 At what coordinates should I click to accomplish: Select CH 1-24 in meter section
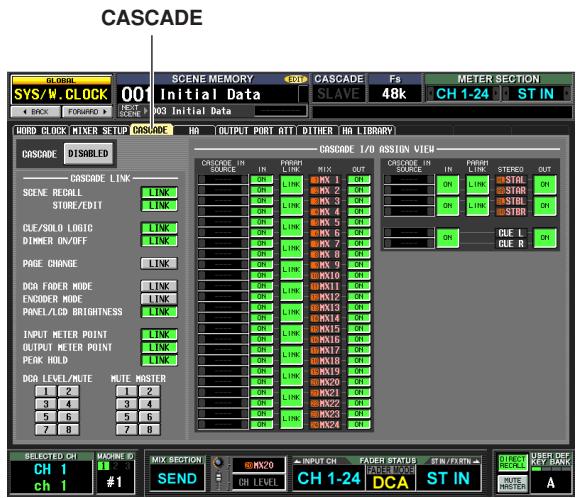pyautogui.click(x=462, y=94)
